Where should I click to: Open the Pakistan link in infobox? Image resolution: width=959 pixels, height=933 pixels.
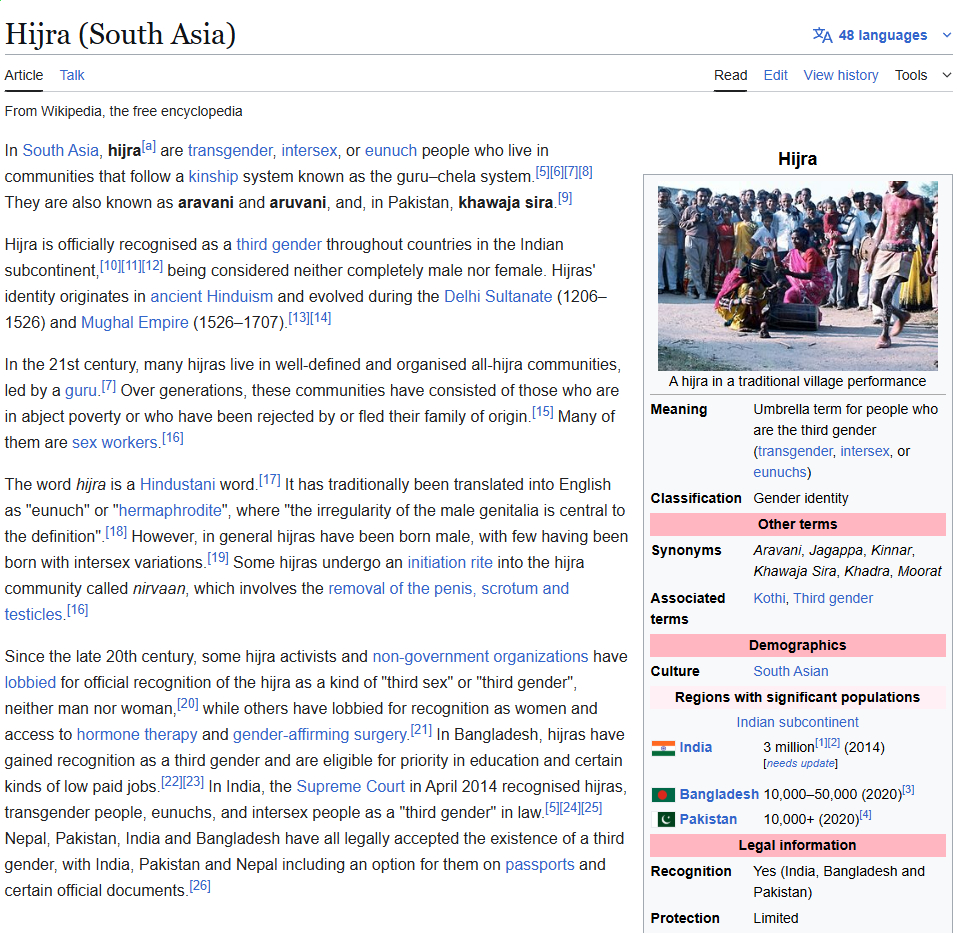pos(708,819)
